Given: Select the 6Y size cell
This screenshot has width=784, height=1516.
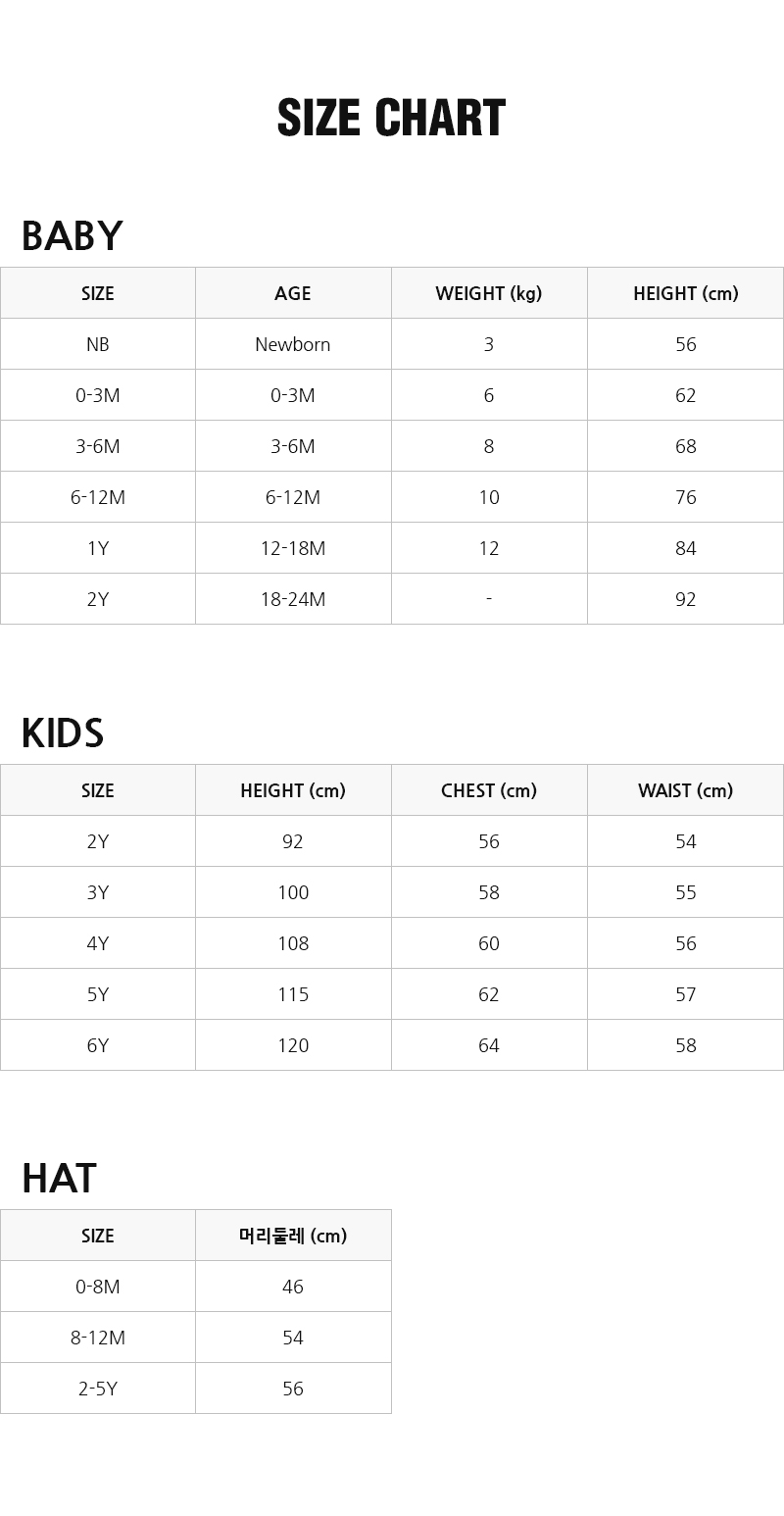Looking at the screenshot, I should coord(97,1045).
